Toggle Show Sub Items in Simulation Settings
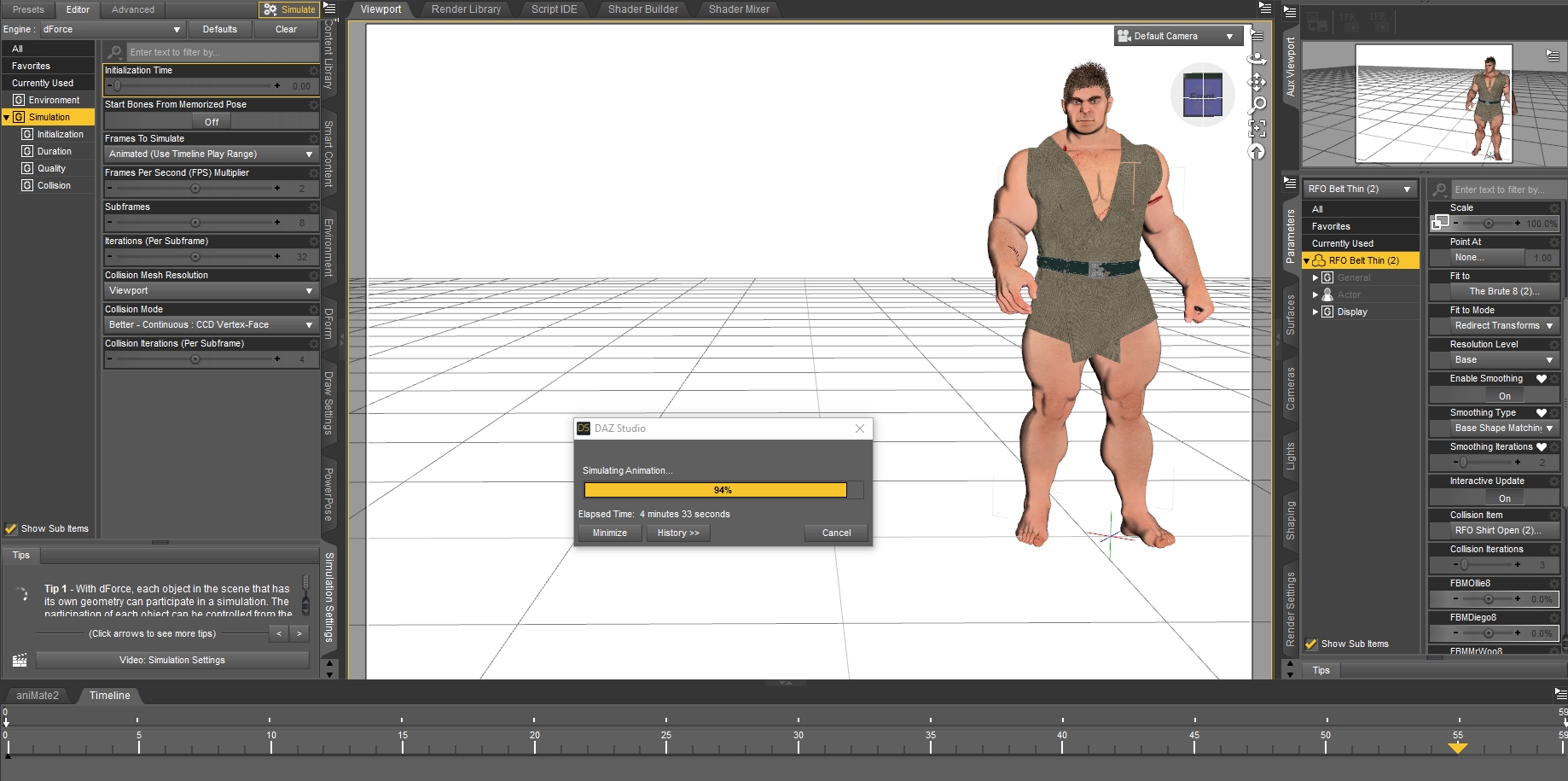 click(11, 529)
